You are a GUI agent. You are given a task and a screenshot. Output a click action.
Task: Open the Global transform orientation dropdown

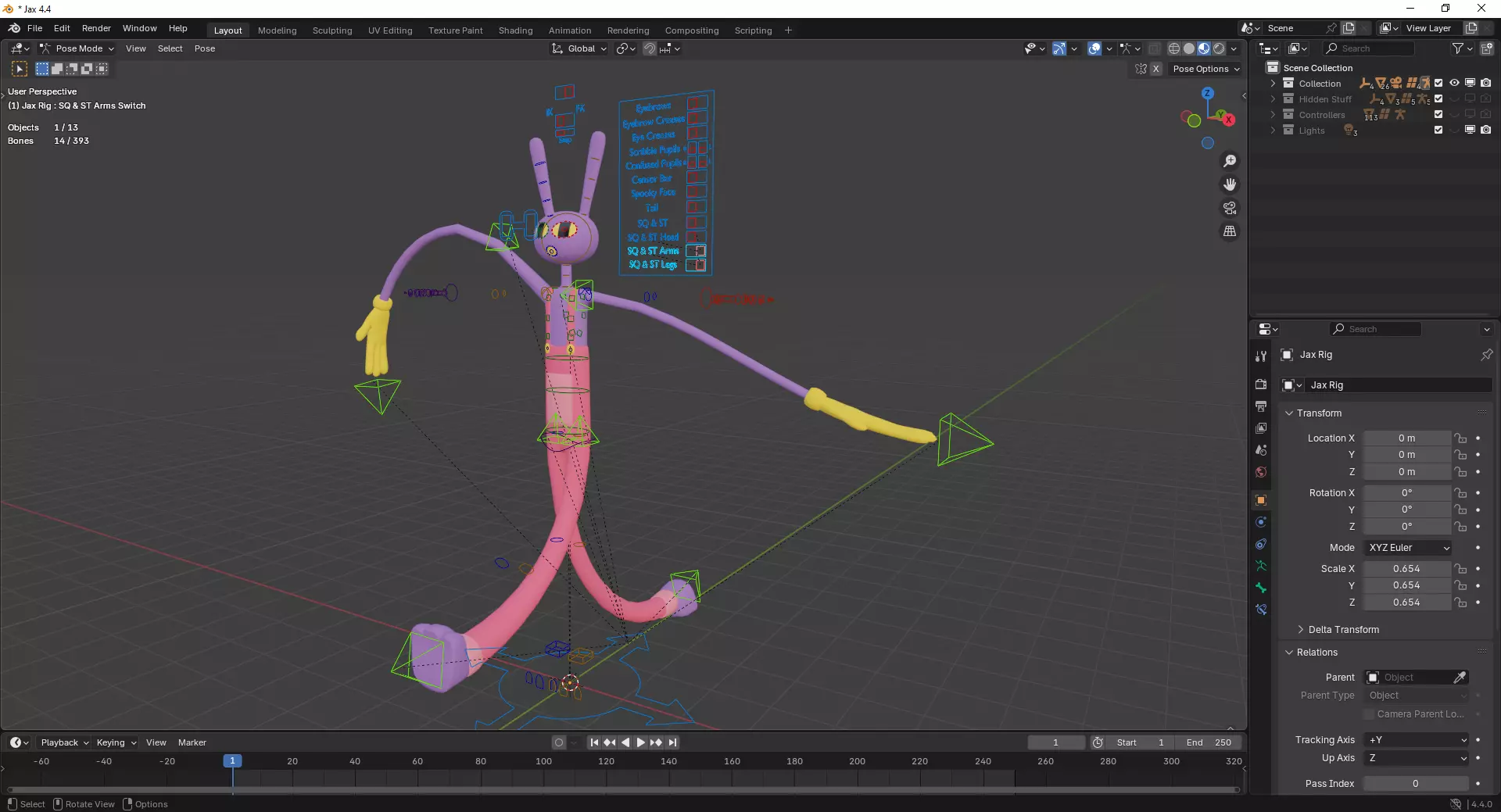tap(580, 48)
